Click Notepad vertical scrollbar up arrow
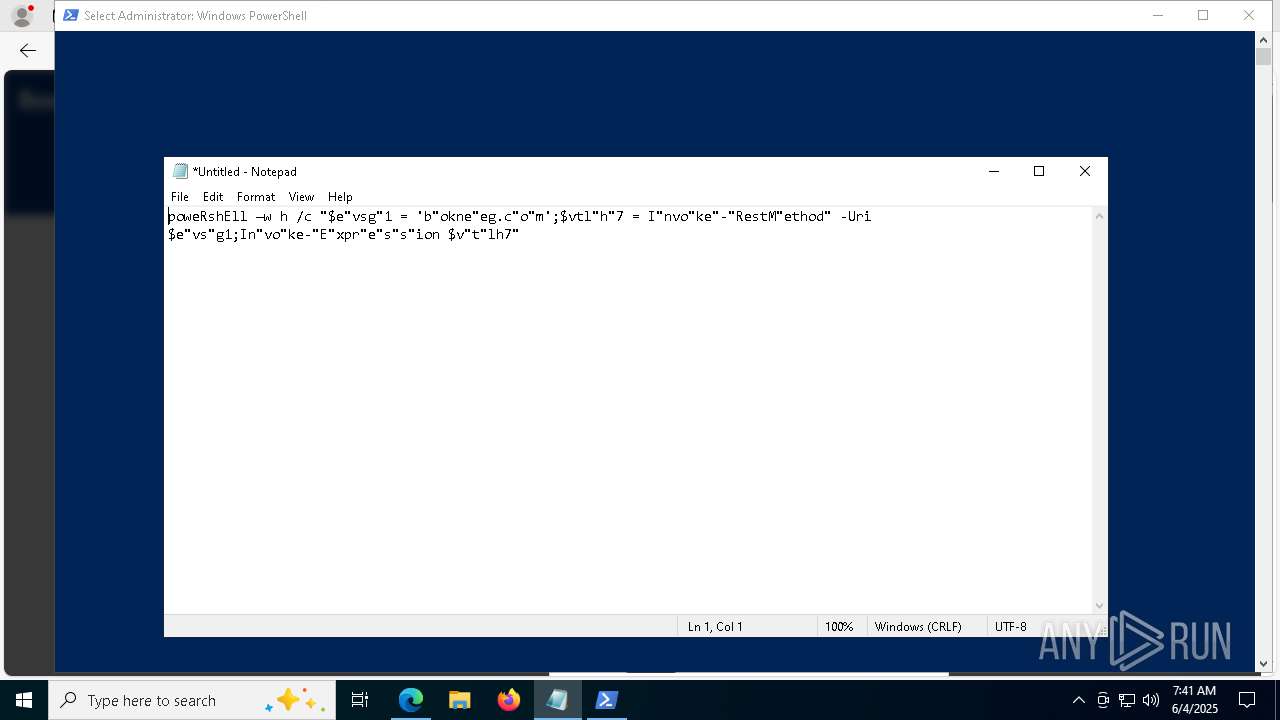Image resolution: width=1280 pixels, height=720 pixels. coord(1100,216)
